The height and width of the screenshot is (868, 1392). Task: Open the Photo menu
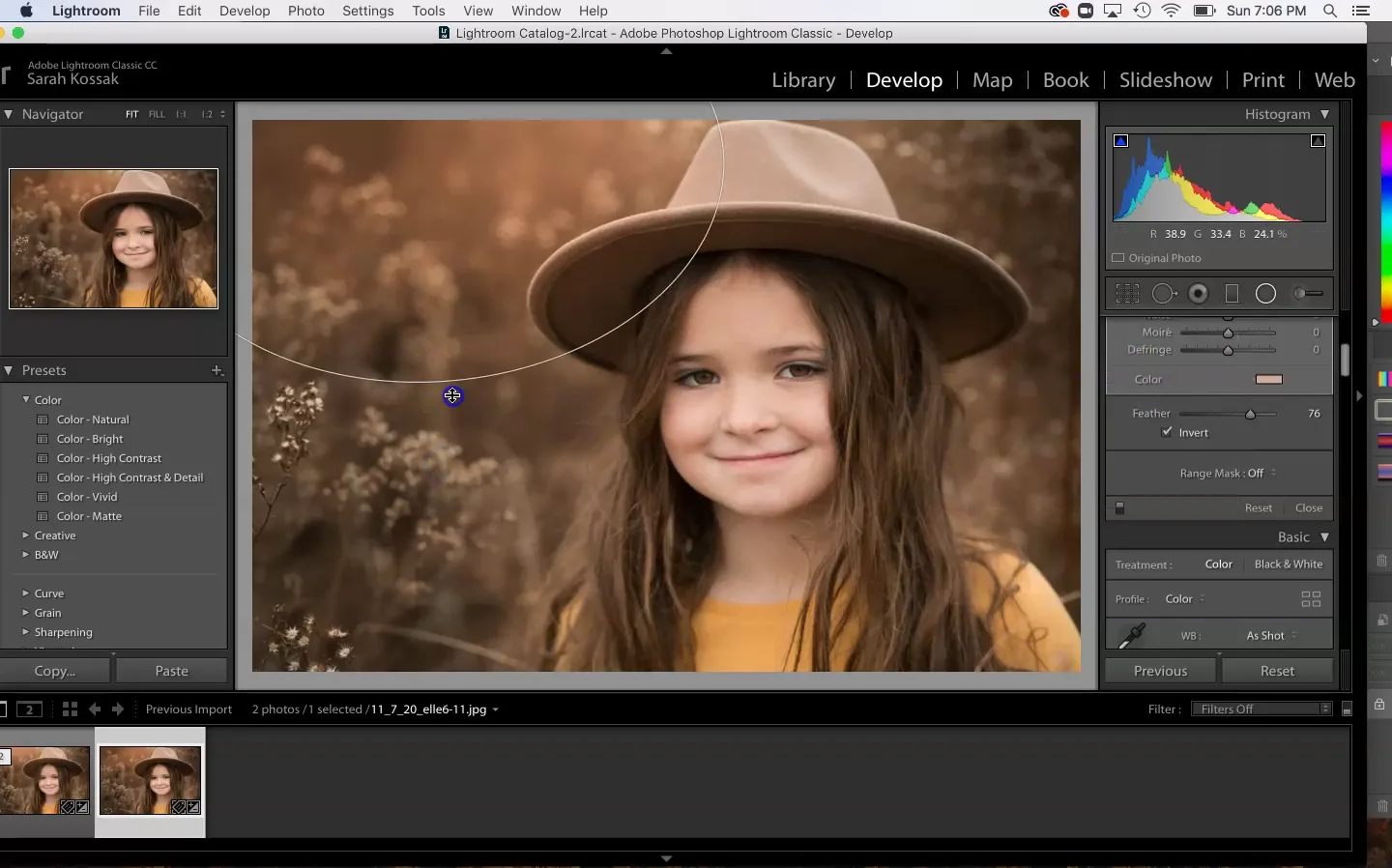(306, 11)
